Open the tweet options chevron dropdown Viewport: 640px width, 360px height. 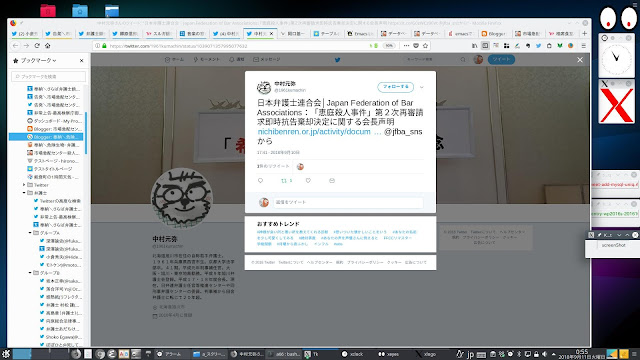coord(422,87)
